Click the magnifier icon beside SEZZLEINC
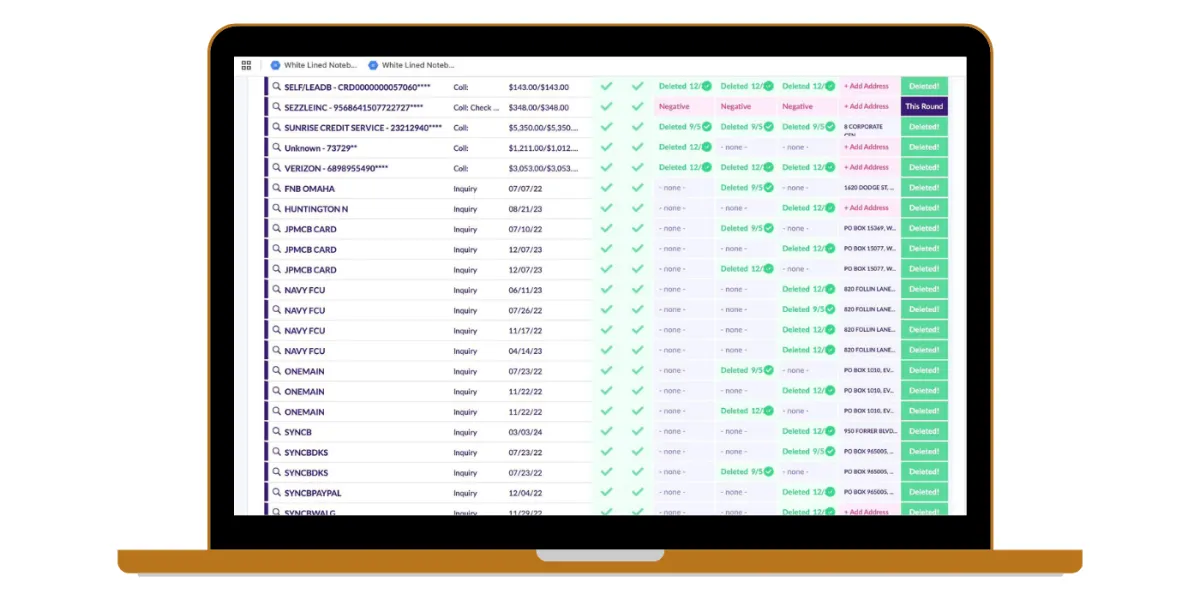1200x600 pixels. pos(277,107)
